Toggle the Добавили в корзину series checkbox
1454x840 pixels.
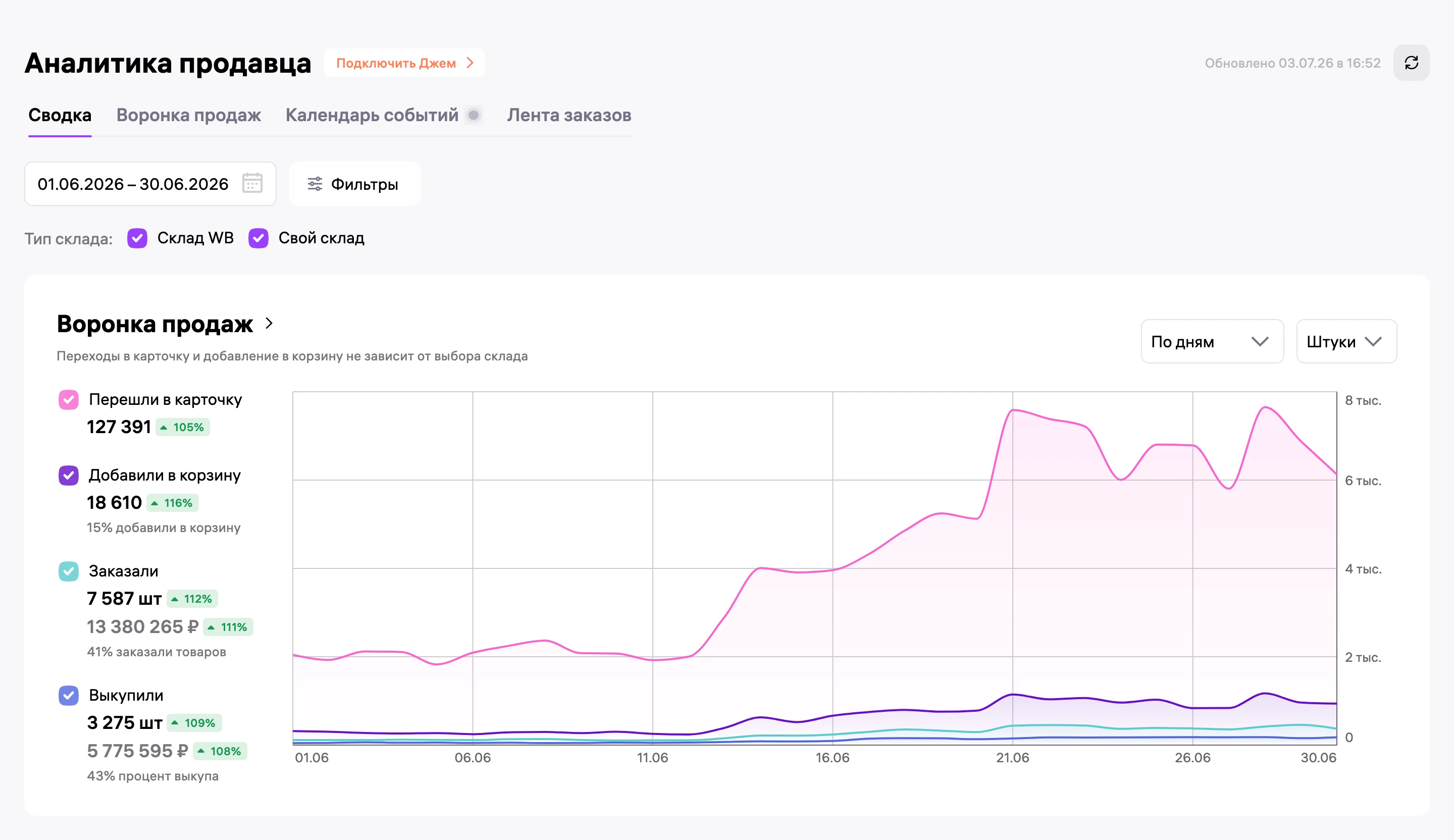coord(69,476)
